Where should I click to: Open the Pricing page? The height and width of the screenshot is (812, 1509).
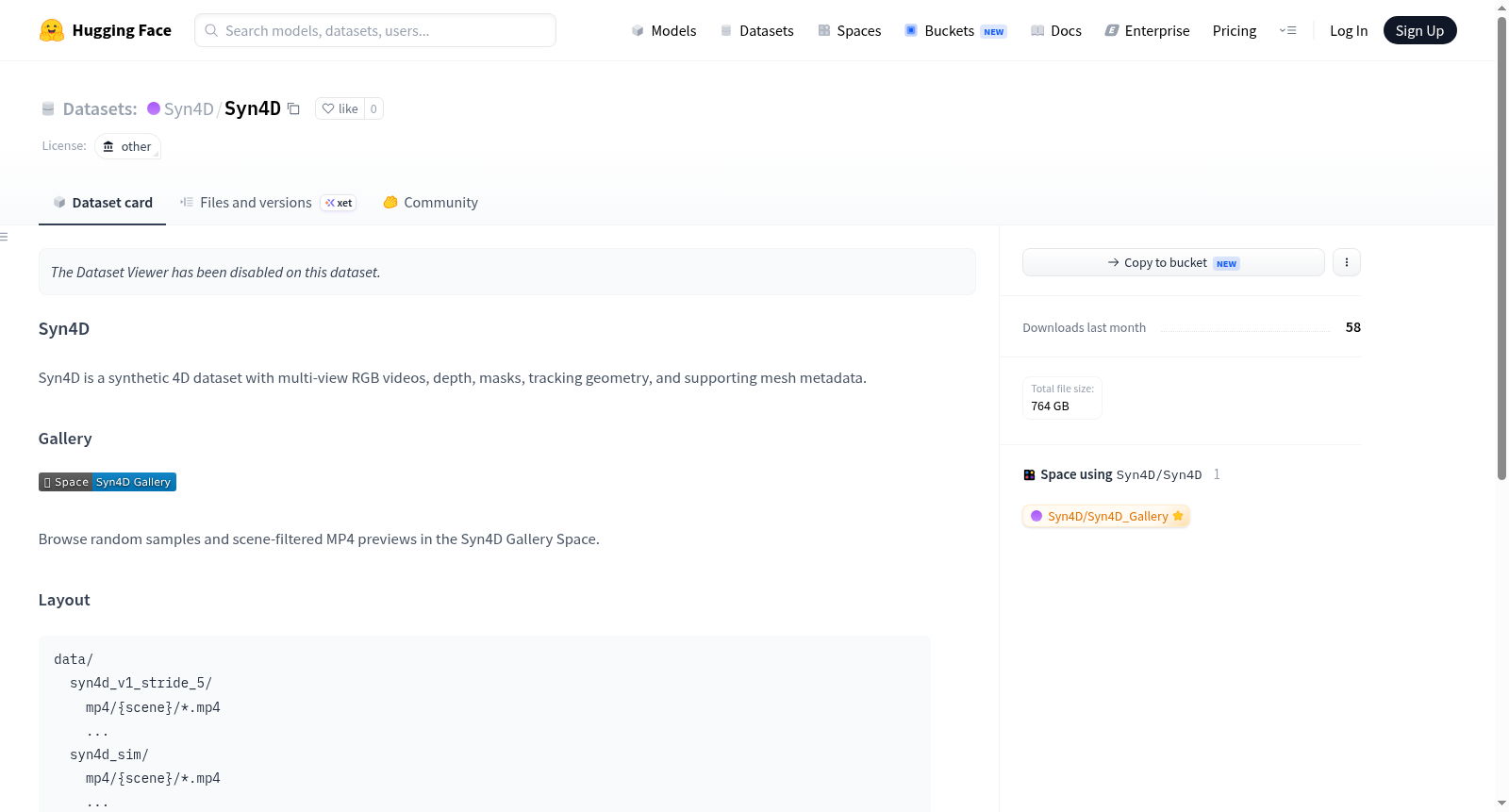click(x=1235, y=30)
